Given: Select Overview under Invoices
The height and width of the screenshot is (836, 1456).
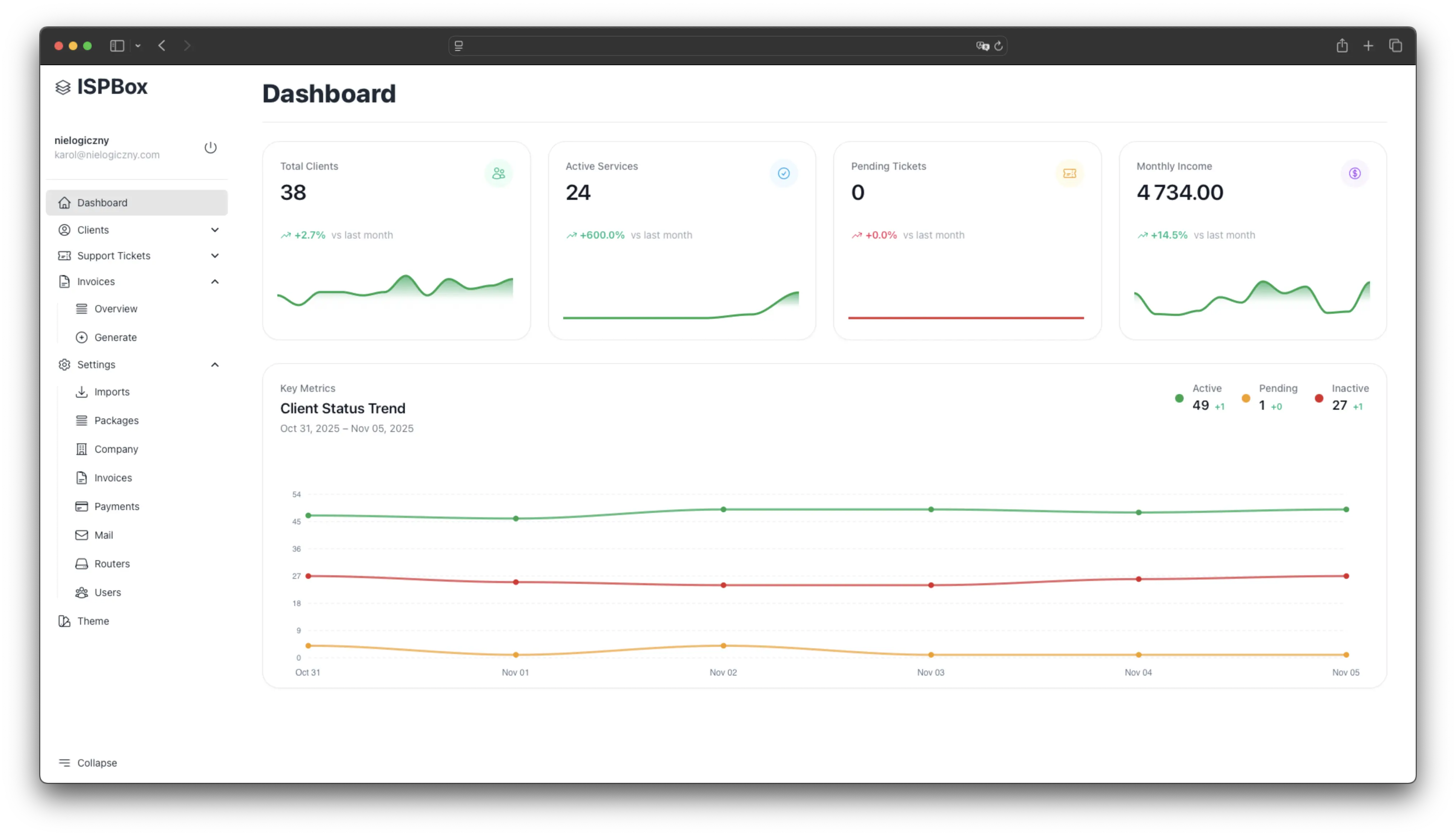Looking at the screenshot, I should [x=115, y=308].
